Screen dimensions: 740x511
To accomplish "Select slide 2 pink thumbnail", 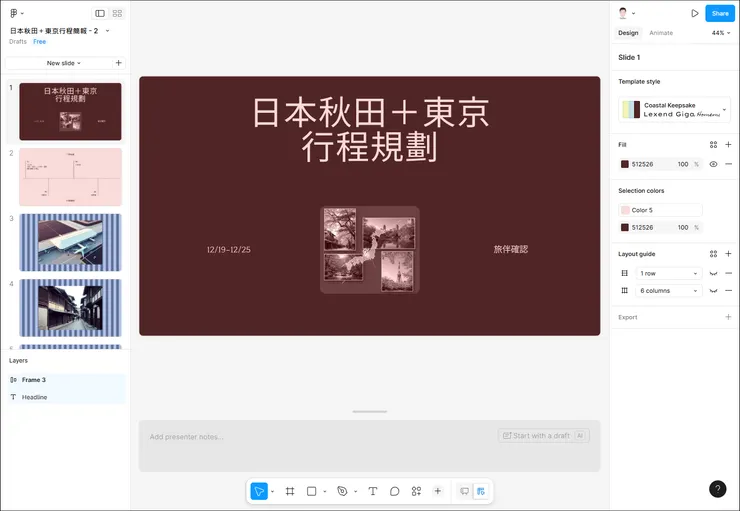I will point(70,177).
